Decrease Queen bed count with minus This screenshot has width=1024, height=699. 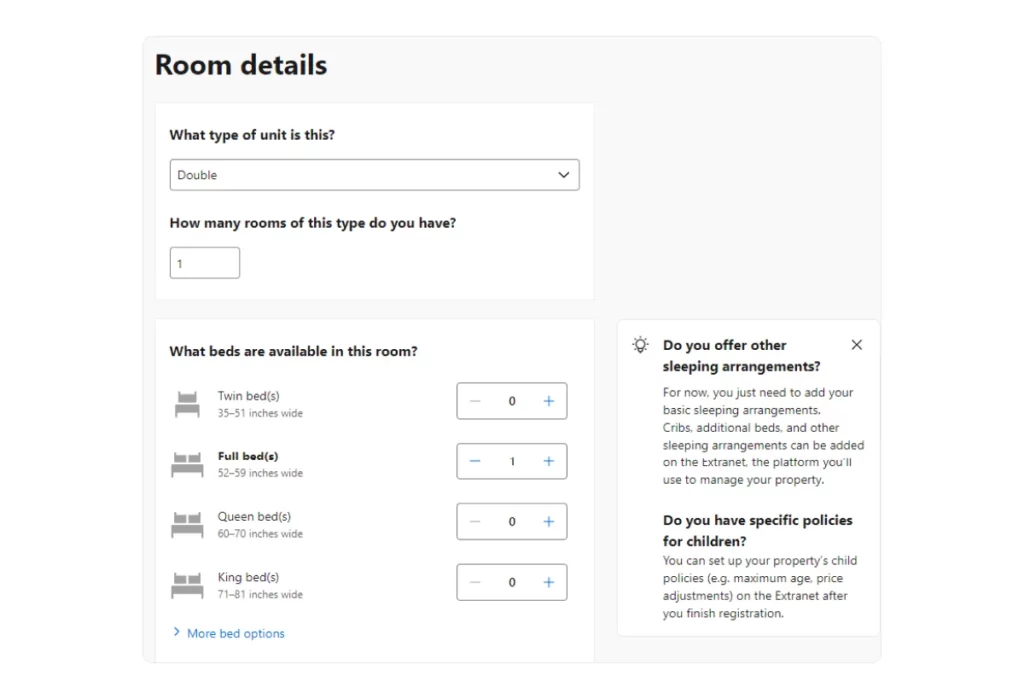tap(475, 521)
